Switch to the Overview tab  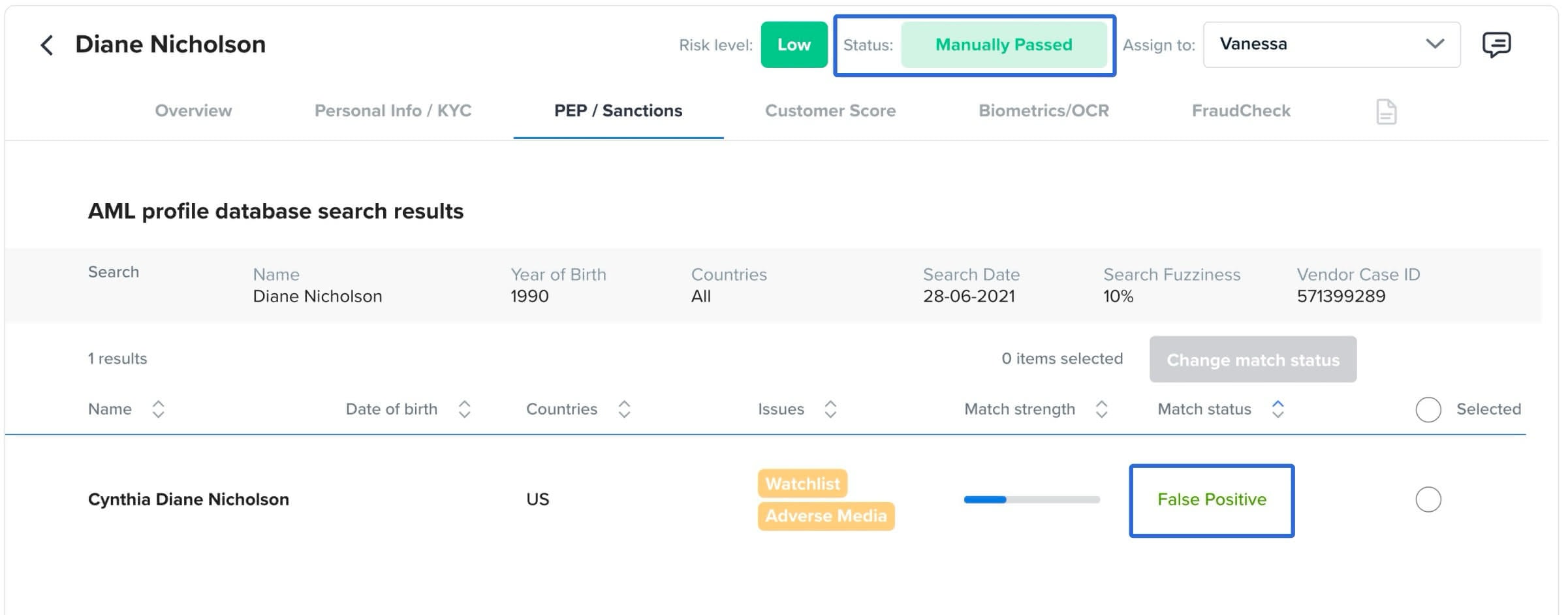point(193,111)
